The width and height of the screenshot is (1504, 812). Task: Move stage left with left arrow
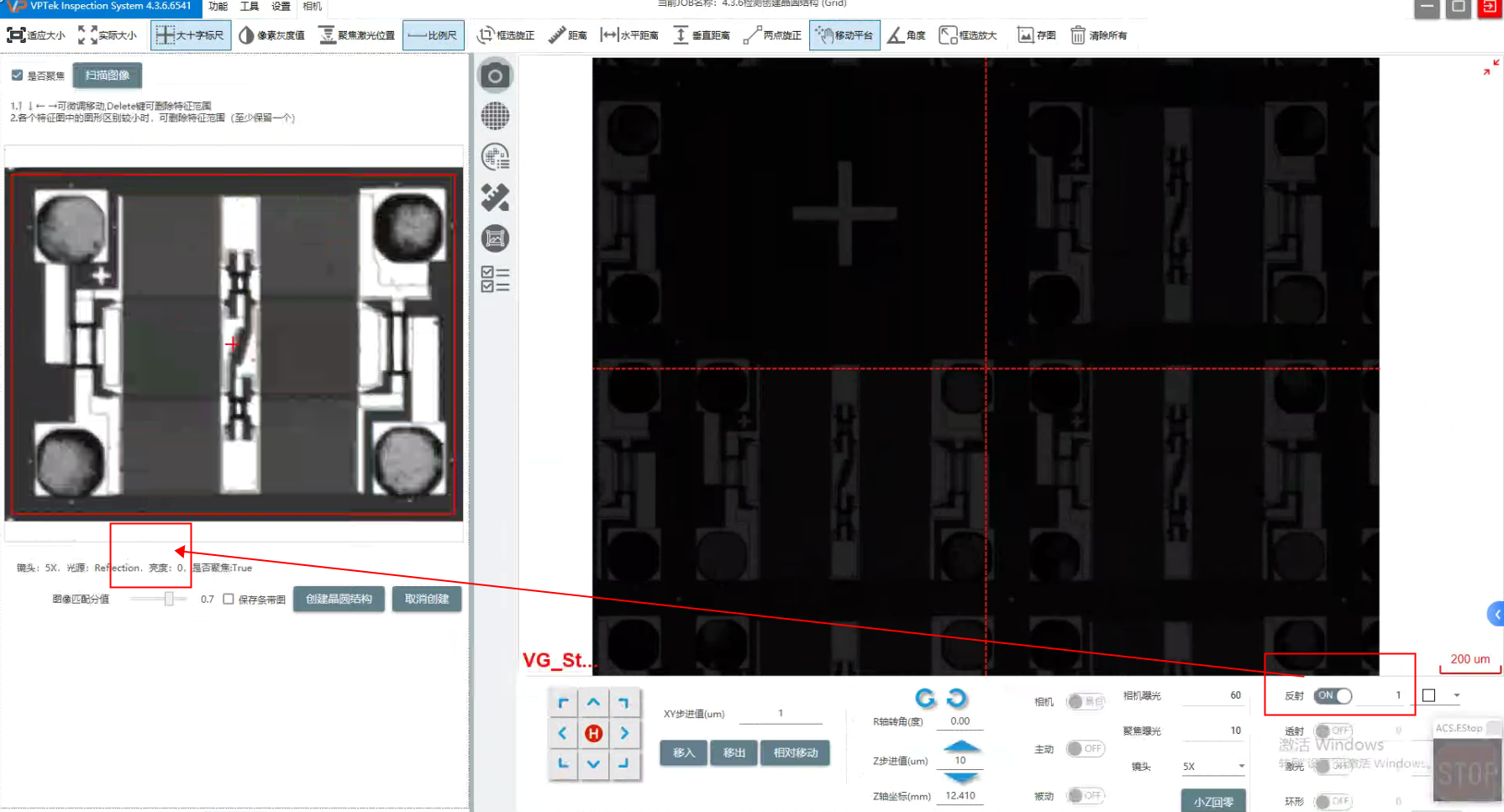pyautogui.click(x=562, y=733)
